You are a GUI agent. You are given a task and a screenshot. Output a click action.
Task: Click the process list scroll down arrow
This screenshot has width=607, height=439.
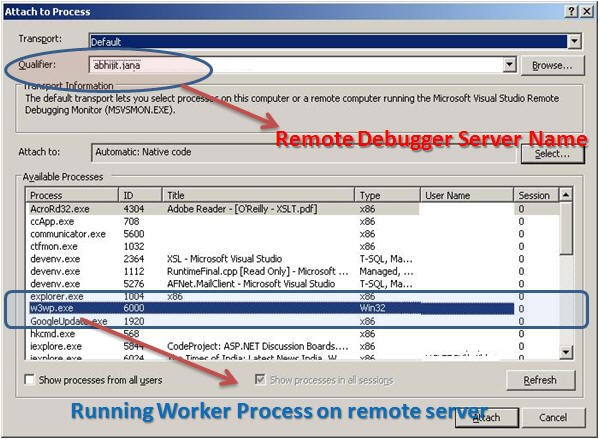point(566,352)
